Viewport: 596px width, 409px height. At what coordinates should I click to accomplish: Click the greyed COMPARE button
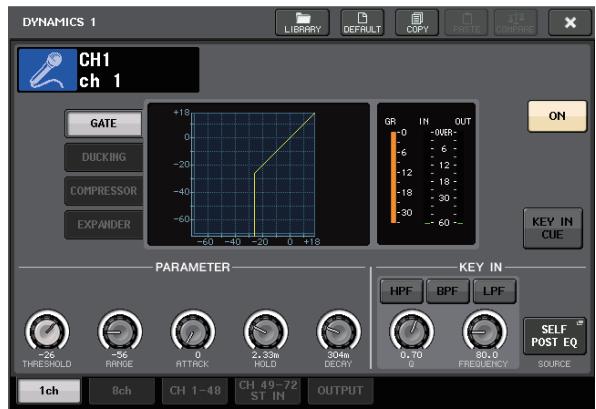(515, 23)
